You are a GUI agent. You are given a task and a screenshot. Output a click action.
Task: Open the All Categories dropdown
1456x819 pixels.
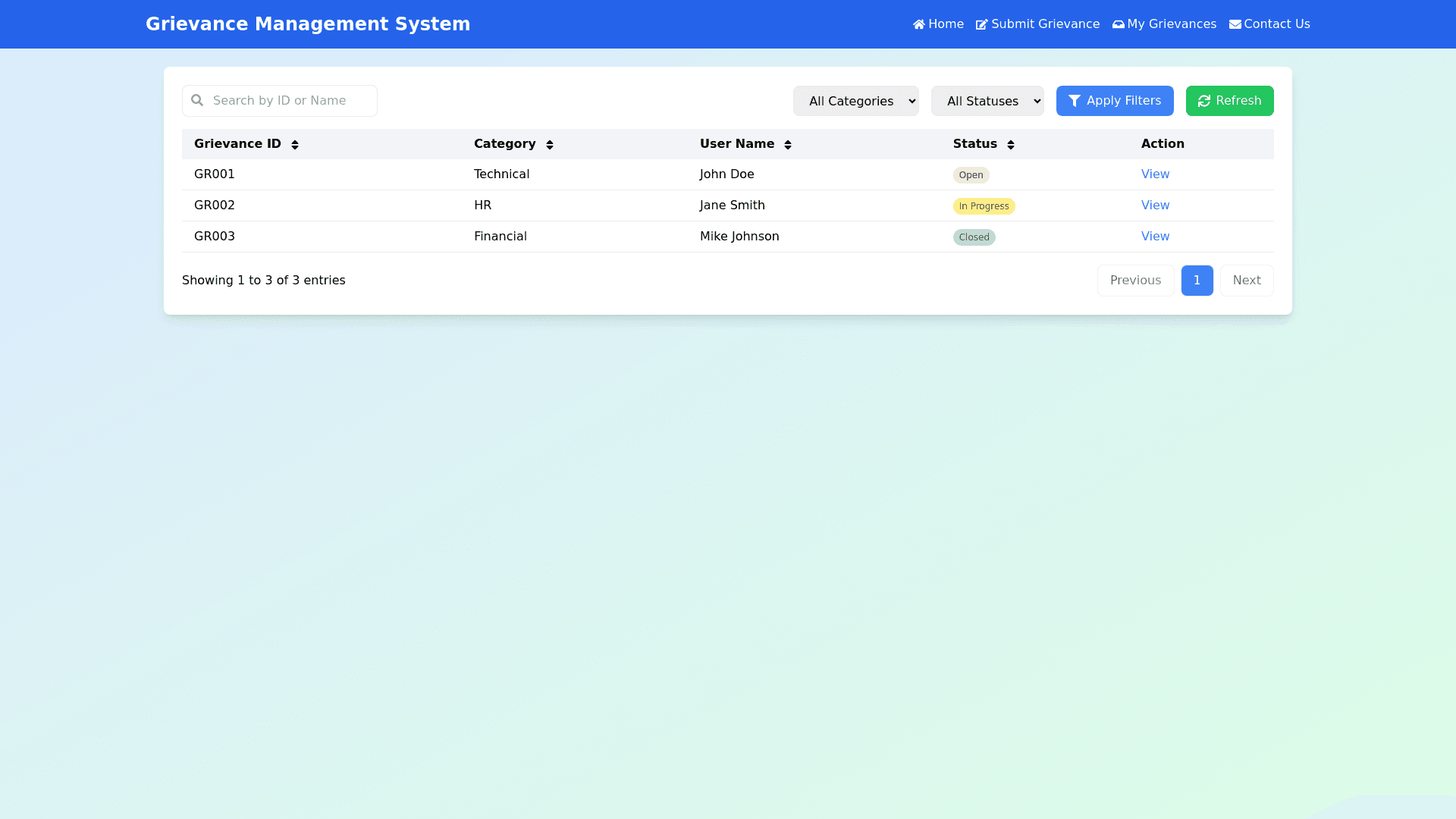855,101
